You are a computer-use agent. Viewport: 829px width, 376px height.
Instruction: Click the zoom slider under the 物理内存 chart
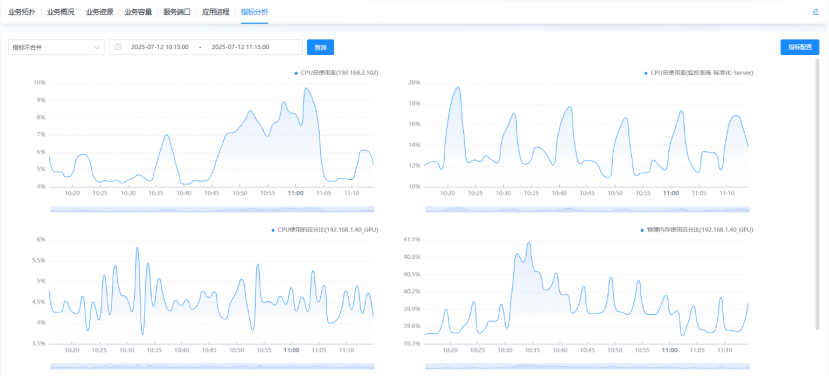tap(587, 366)
